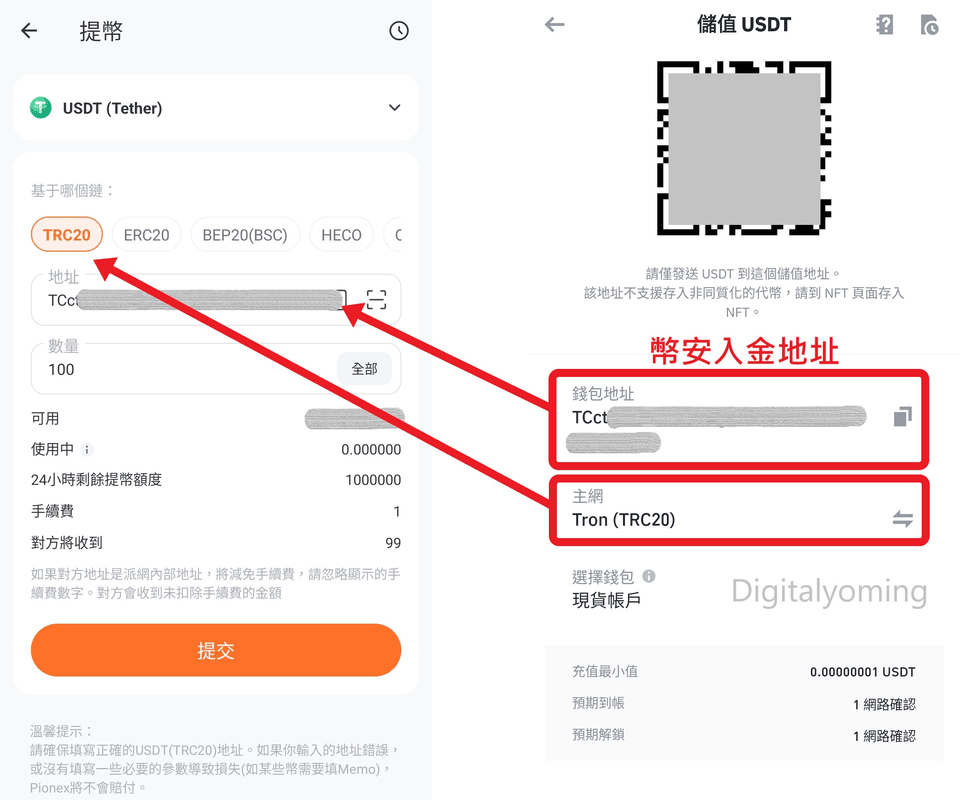Choose the HECO chain option
This screenshot has width=960, height=800.
click(341, 235)
